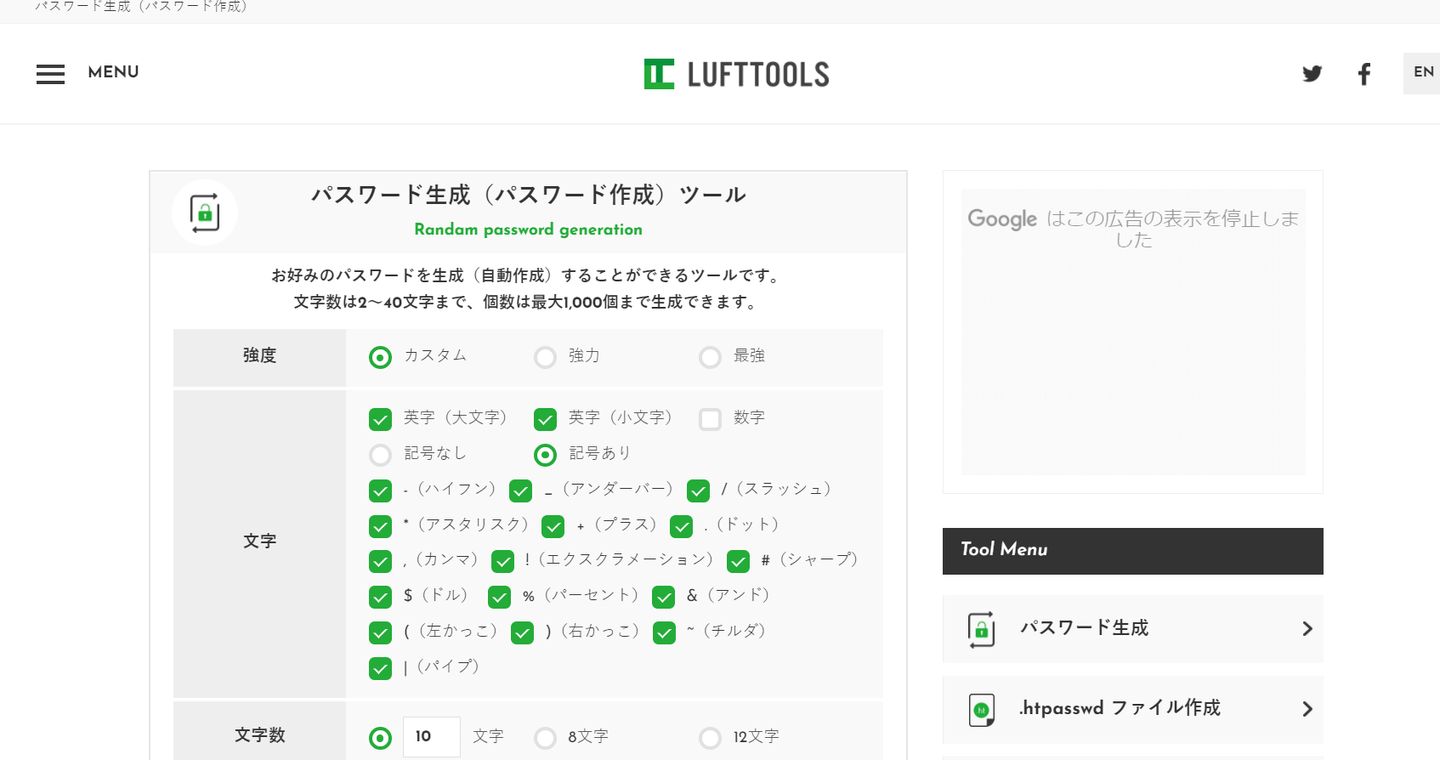Switch language with the EN button

1423,73
